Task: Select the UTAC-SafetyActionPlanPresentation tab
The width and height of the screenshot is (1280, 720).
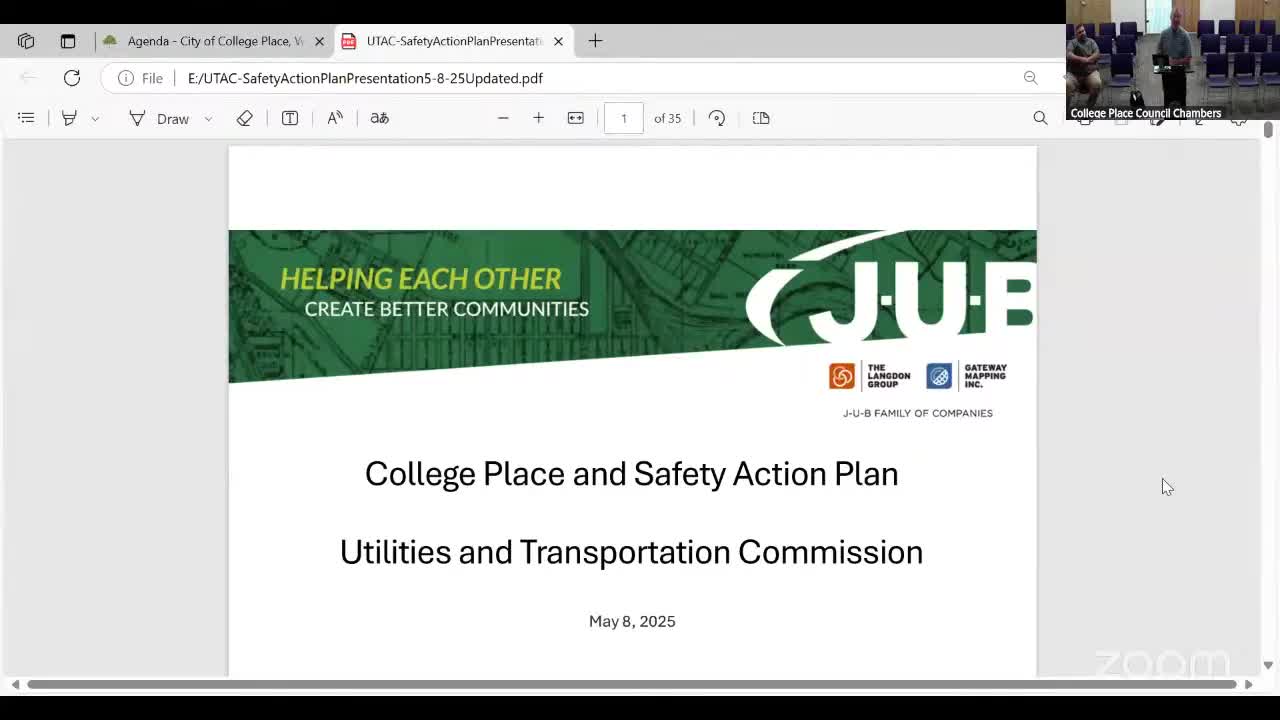Action: pyautogui.click(x=453, y=41)
